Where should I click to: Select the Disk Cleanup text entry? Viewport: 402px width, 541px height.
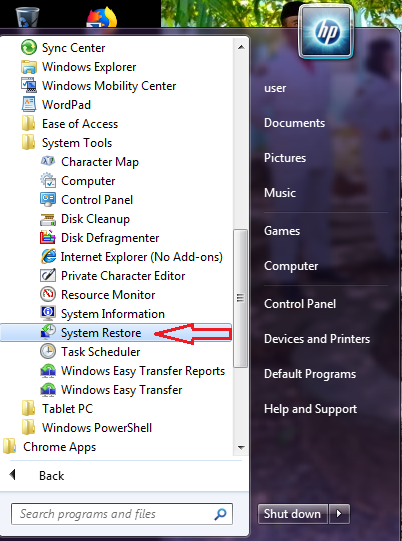click(x=95, y=219)
